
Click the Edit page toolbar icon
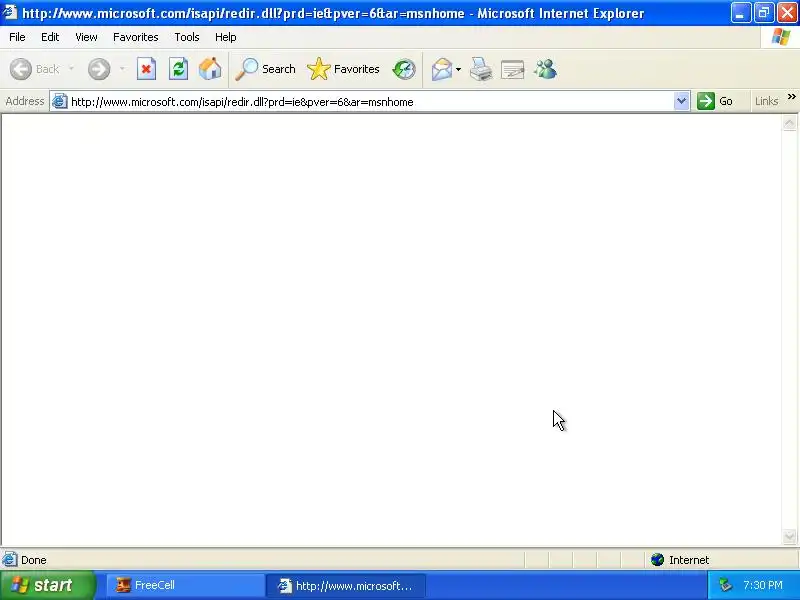point(512,69)
